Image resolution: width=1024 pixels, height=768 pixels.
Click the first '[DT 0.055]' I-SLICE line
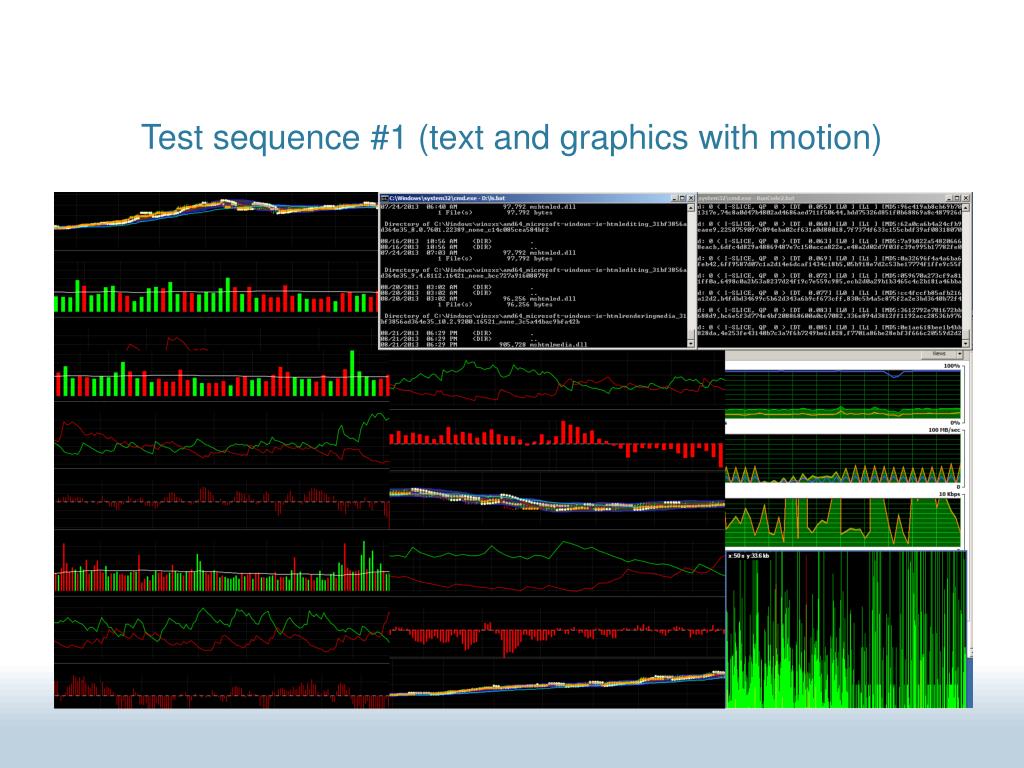[x=830, y=206]
